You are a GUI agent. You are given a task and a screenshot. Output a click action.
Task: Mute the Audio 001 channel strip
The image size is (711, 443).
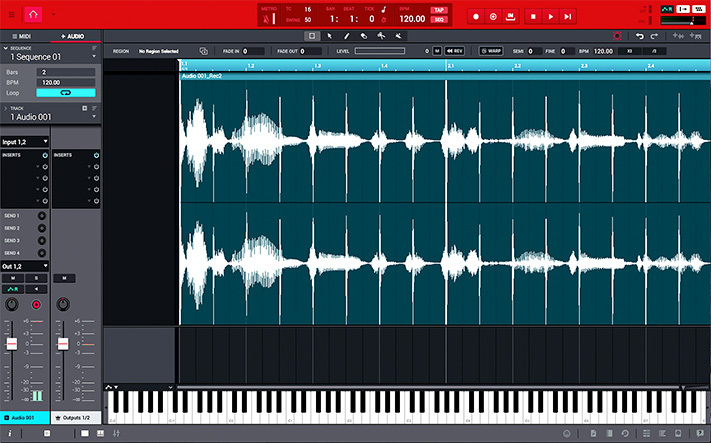coord(13,277)
